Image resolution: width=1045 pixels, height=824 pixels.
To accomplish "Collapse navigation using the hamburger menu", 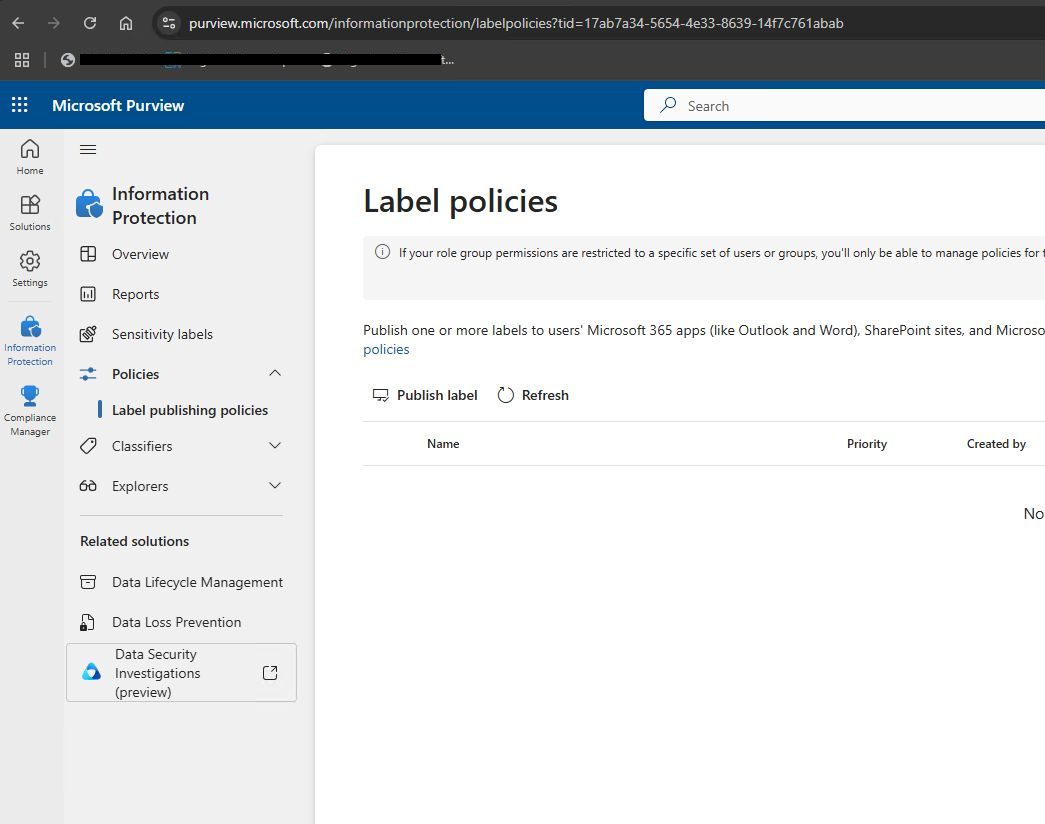I will pos(88,149).
